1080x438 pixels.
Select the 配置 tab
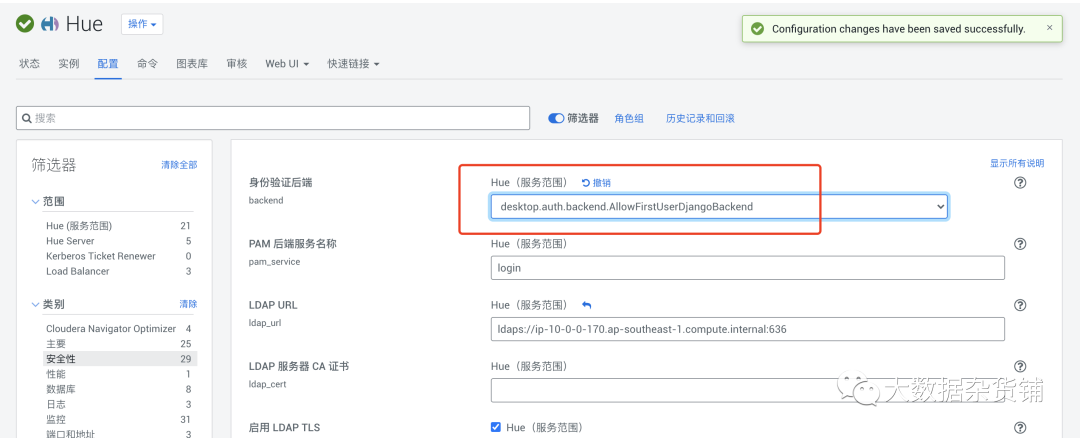click(108, 63)
